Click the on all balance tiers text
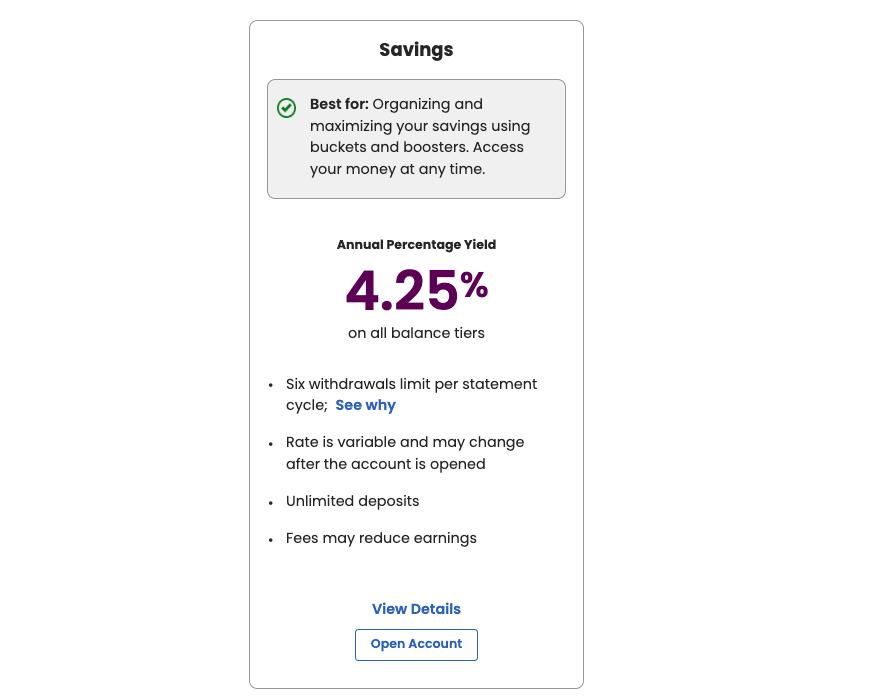878x697 pixels. coord(416,333)
